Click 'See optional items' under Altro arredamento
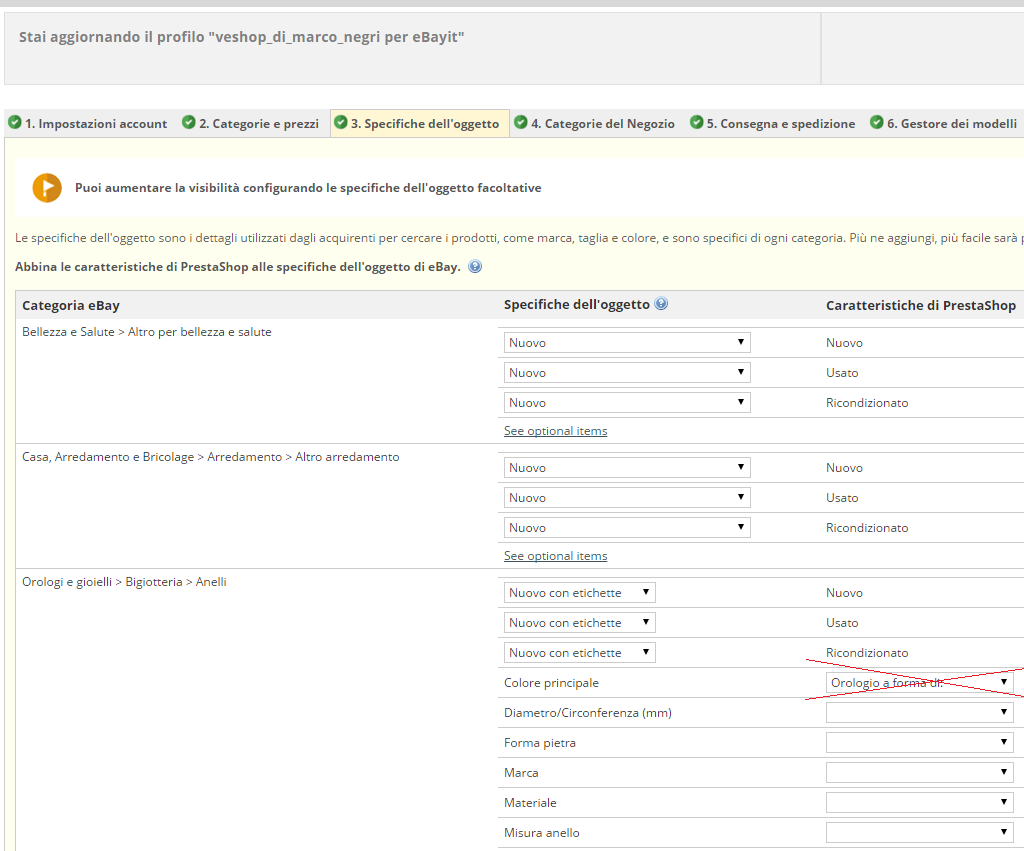Screen dimensions: 1024x851 click(556, 556)
